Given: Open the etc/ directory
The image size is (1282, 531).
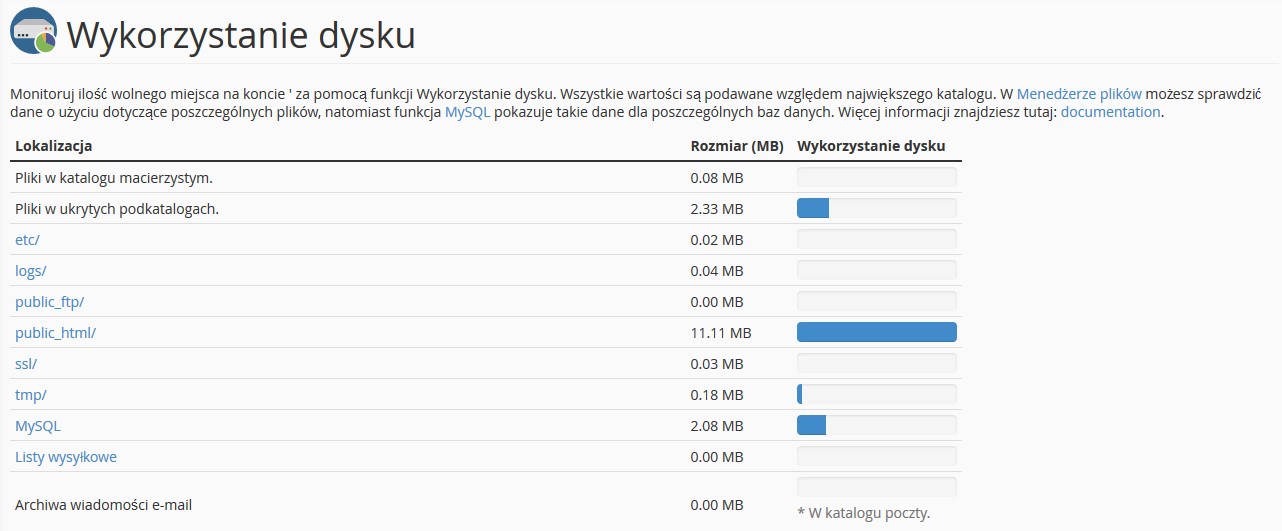Looking at the screenshot, I should click(27, 240).
